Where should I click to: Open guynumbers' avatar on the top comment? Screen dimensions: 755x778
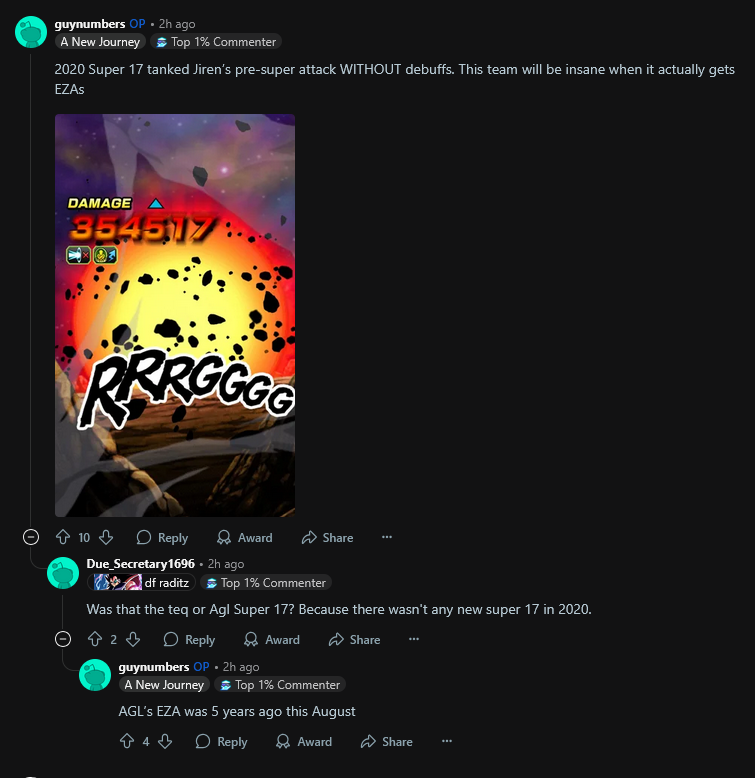[31, 32]
